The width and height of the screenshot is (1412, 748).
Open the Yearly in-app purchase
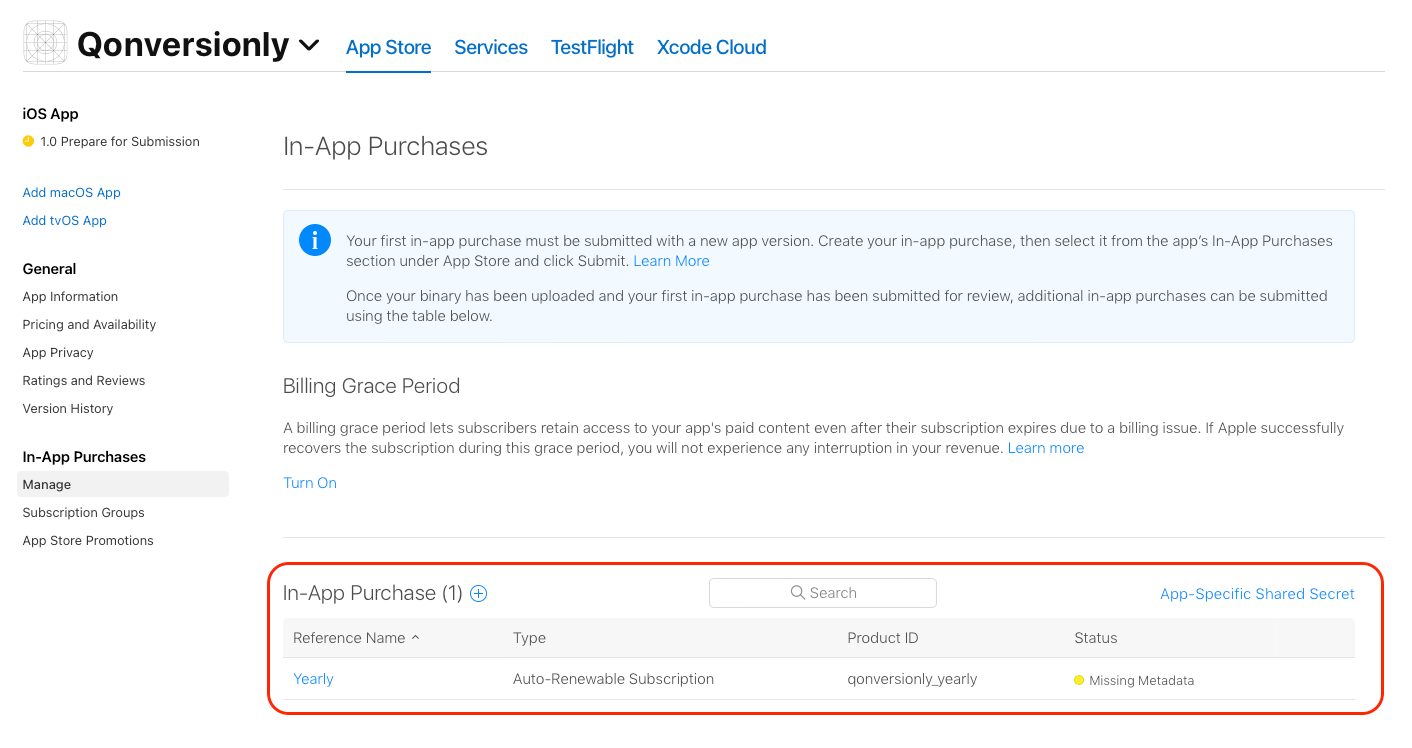[x=313, y=679]
